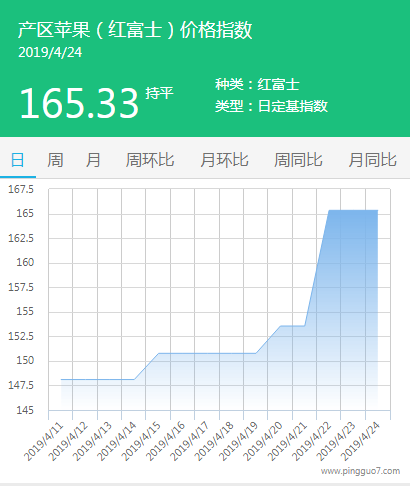Open the 周环比 tab

click(150, 160)
